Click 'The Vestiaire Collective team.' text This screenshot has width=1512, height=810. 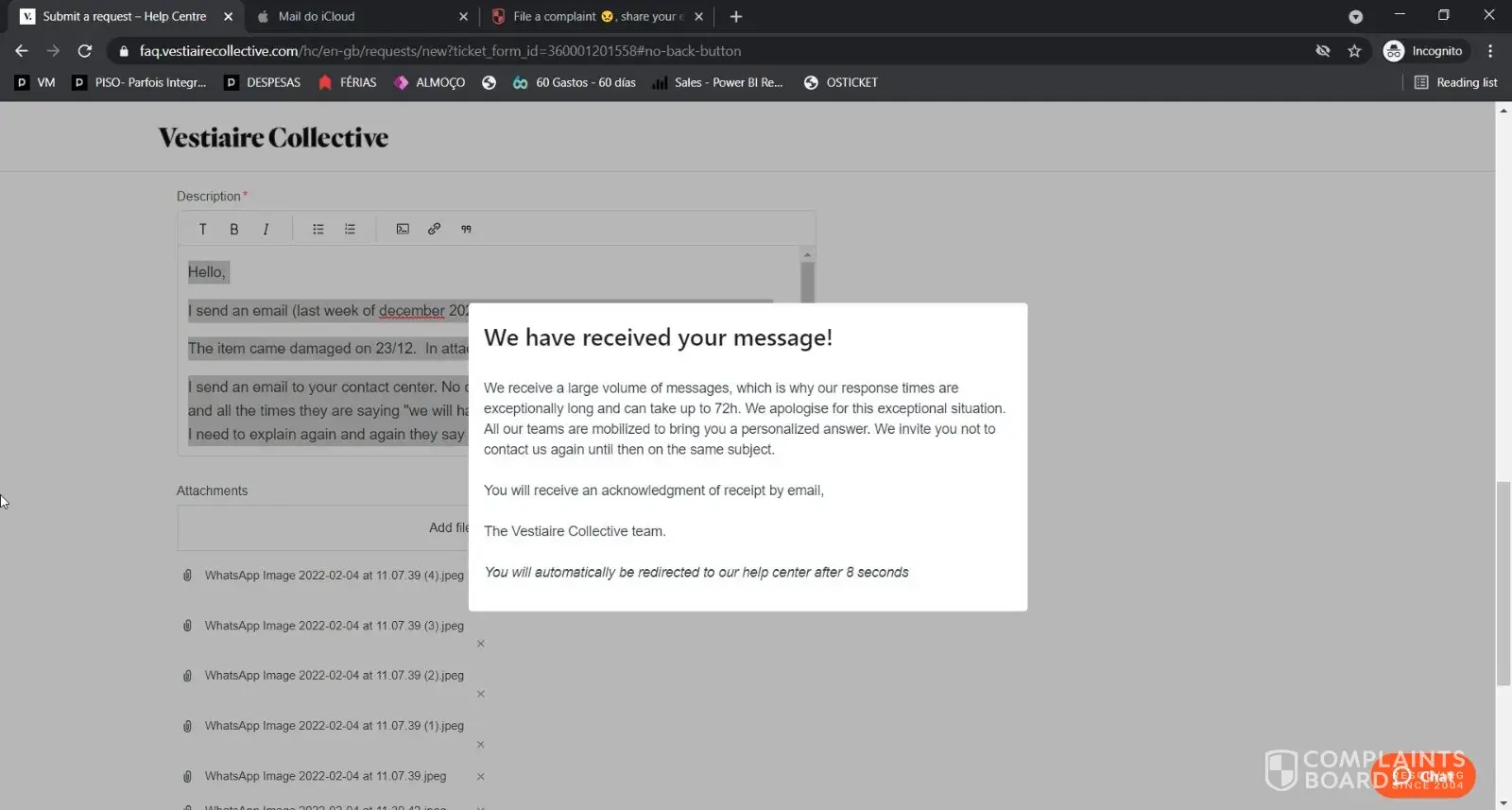point(575,531)
